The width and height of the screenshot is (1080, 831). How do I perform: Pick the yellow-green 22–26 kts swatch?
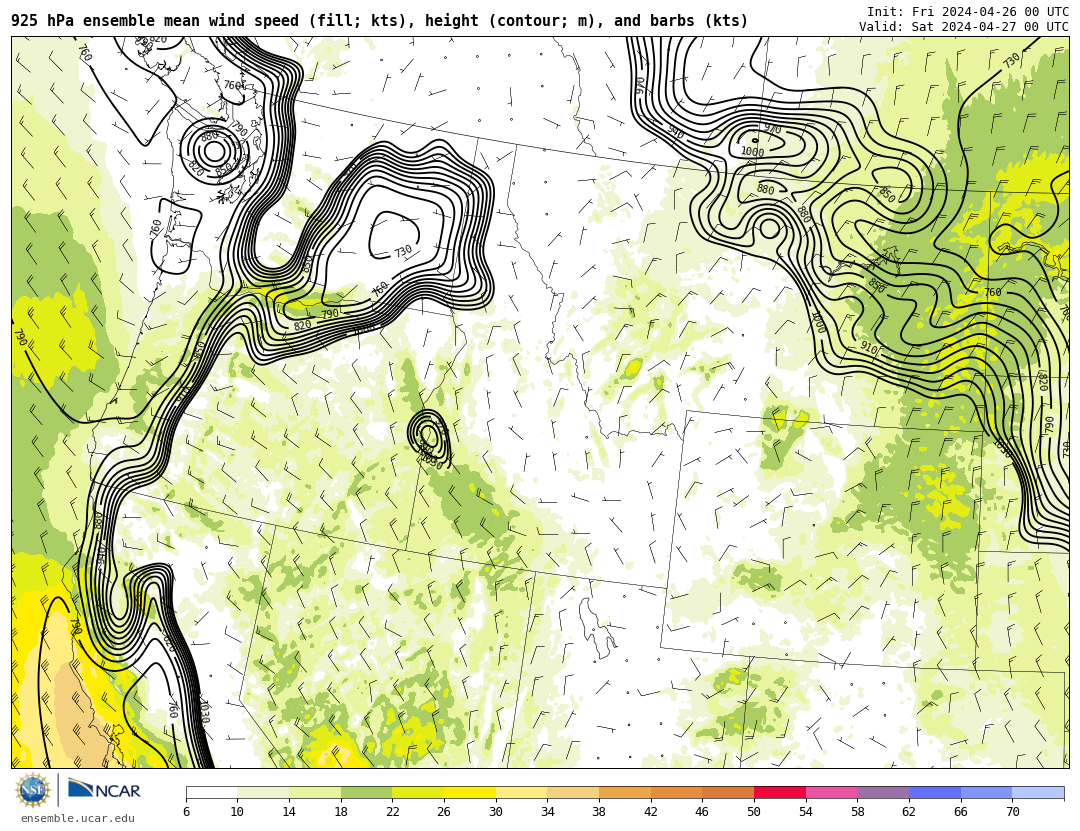coord(418,792)
